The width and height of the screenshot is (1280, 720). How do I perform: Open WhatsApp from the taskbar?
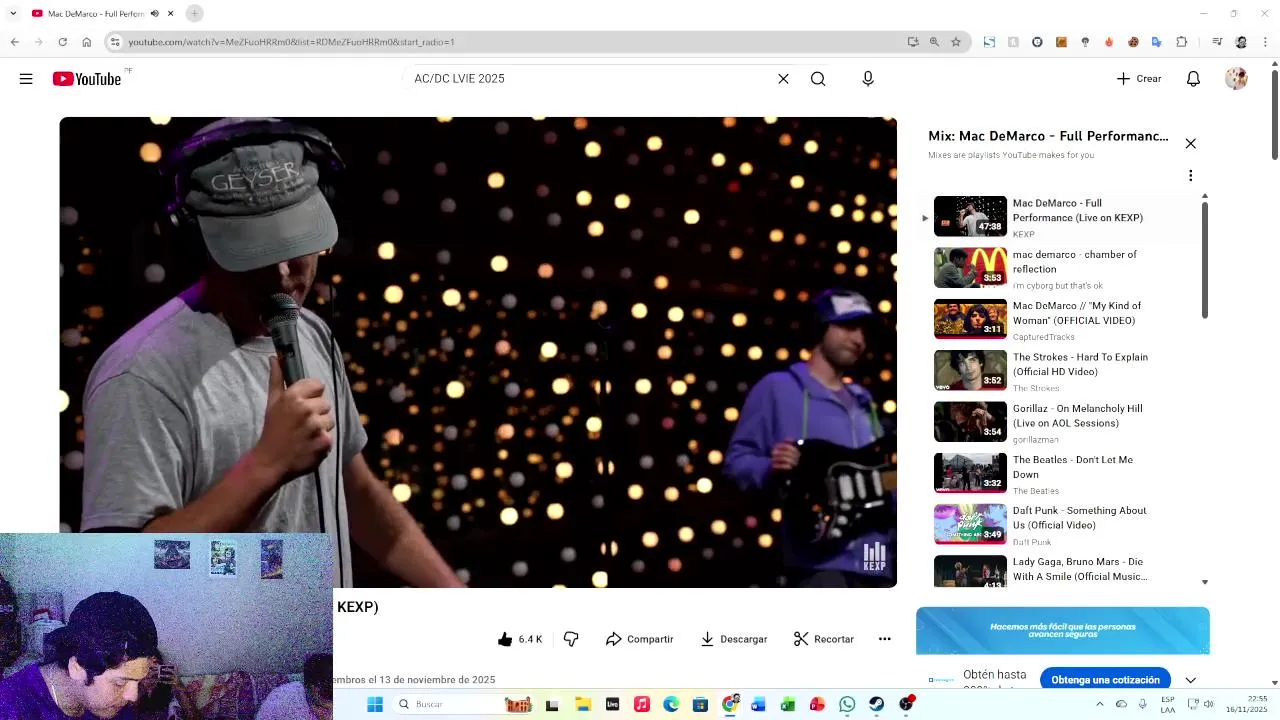[x=847, y=704]
